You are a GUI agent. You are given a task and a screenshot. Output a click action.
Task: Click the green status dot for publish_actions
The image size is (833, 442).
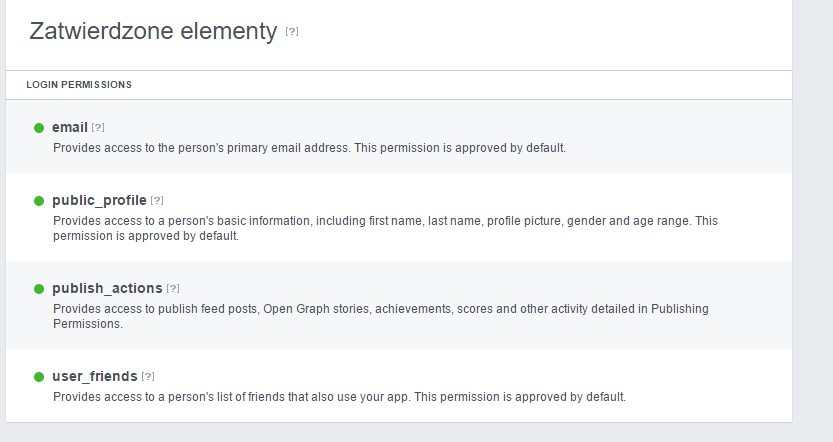[x=39, y=289]
